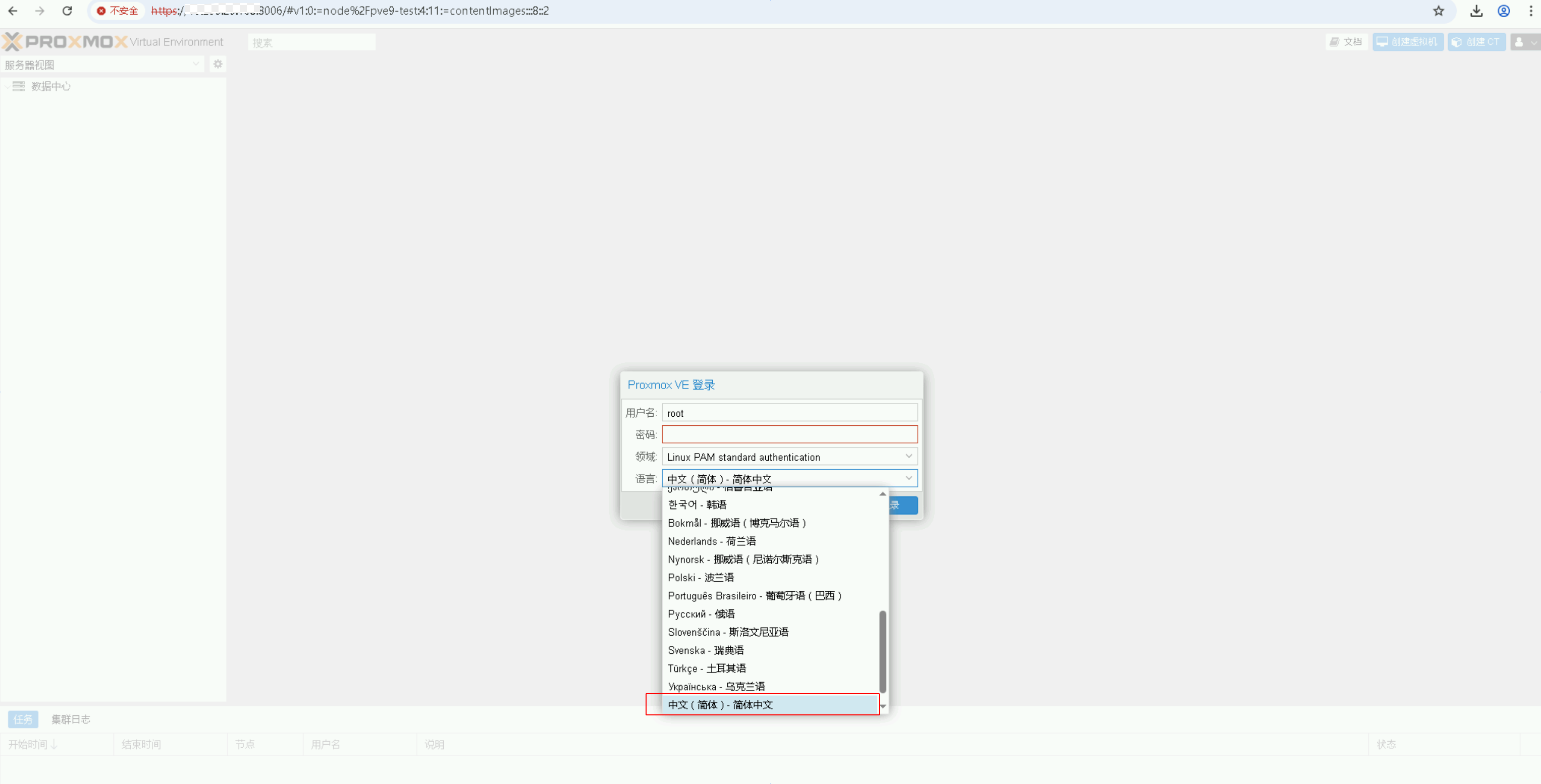
Task: Click the language list scrollbar thumb
Action: click(x=882, y=652)
